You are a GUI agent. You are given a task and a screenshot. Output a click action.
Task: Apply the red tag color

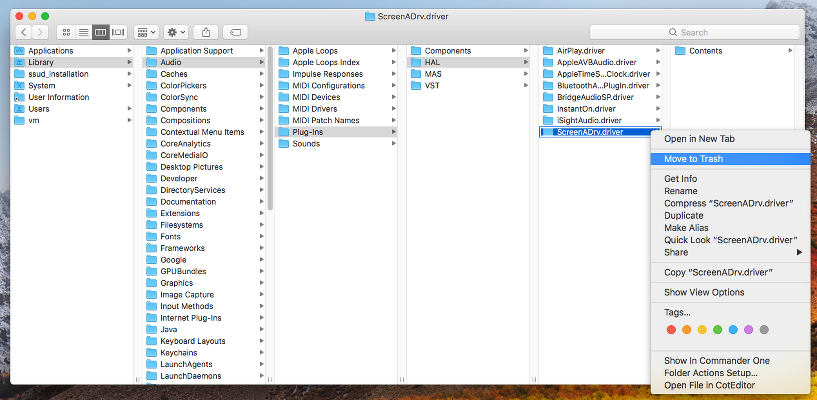pos(671,329)
